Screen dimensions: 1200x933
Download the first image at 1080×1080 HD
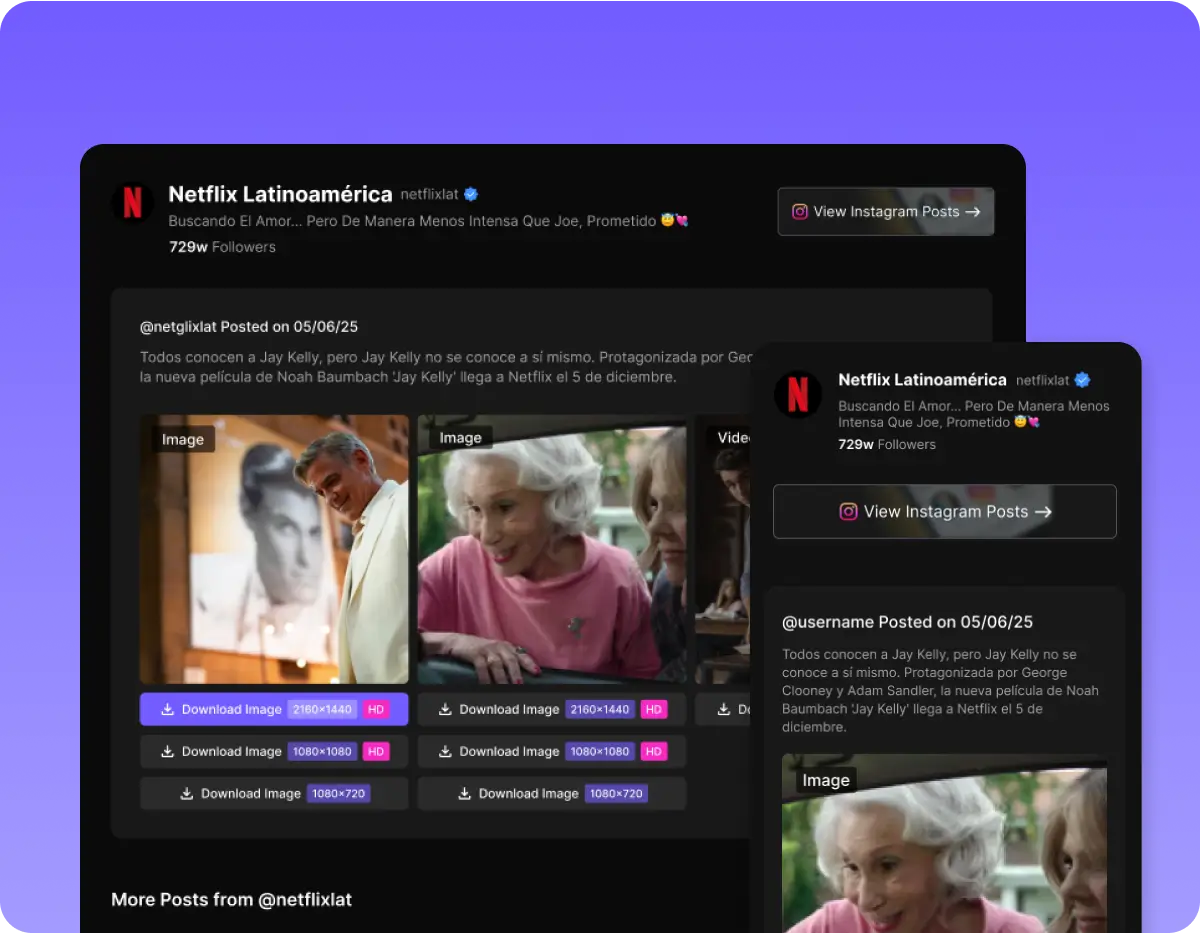(274, 751)
